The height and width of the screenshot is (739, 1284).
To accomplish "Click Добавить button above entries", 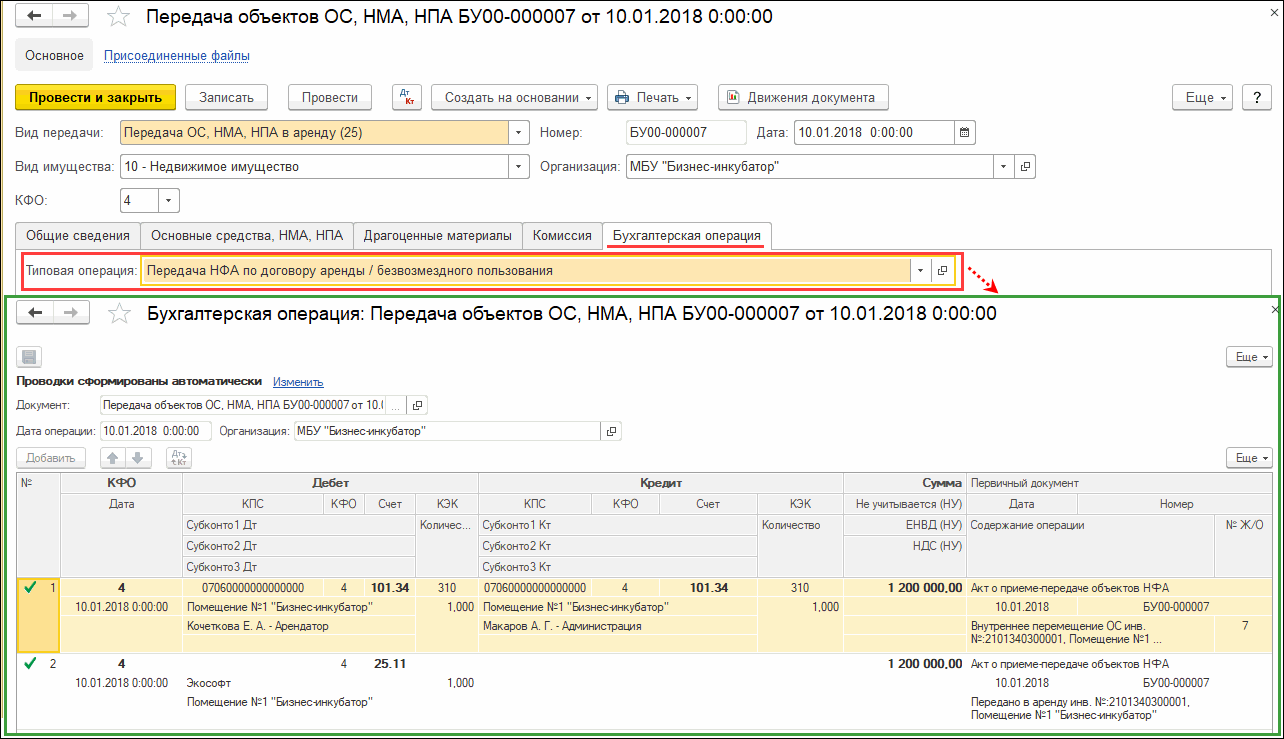I will 51,458.
